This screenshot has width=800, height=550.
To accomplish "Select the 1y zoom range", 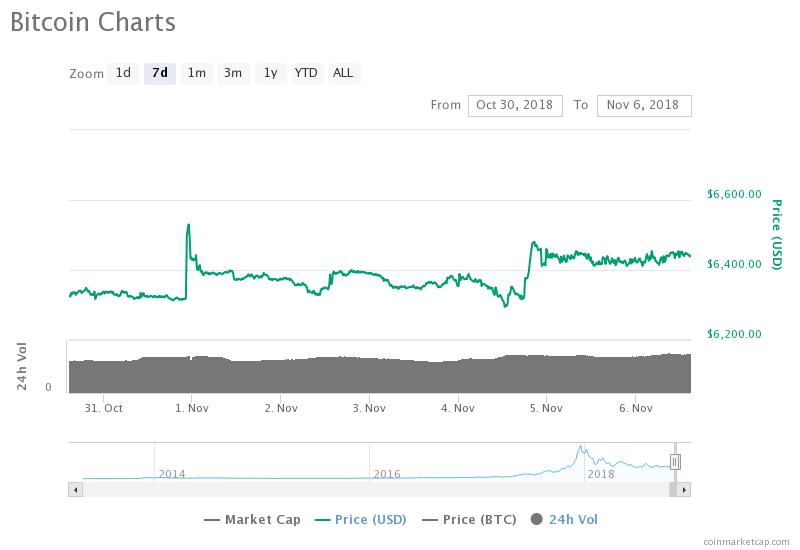I will tap(270, 73).
